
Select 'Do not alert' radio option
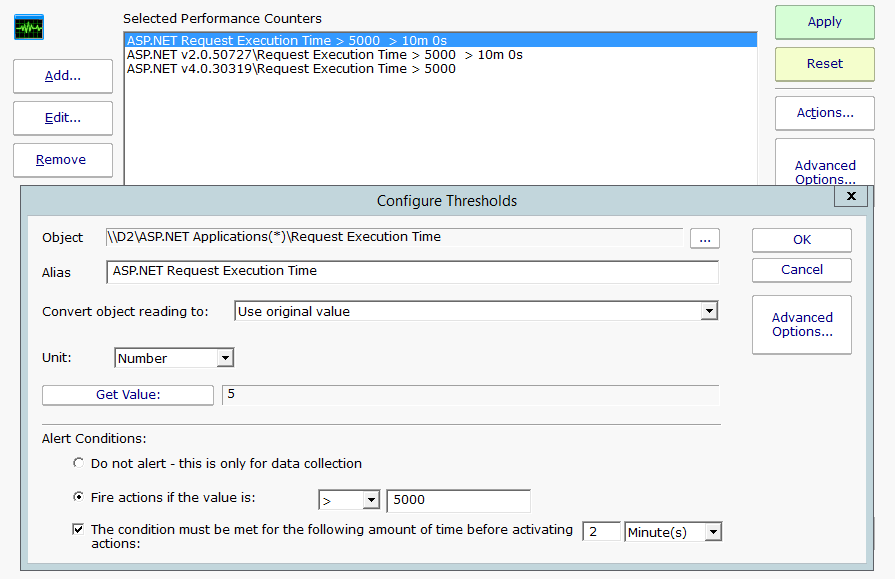coord(79,464)
